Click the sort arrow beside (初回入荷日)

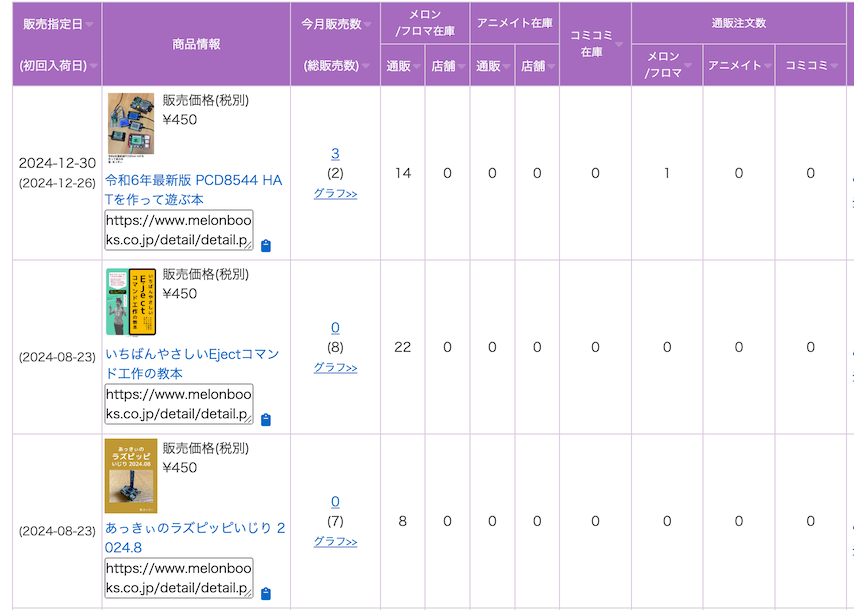[93, 67]
